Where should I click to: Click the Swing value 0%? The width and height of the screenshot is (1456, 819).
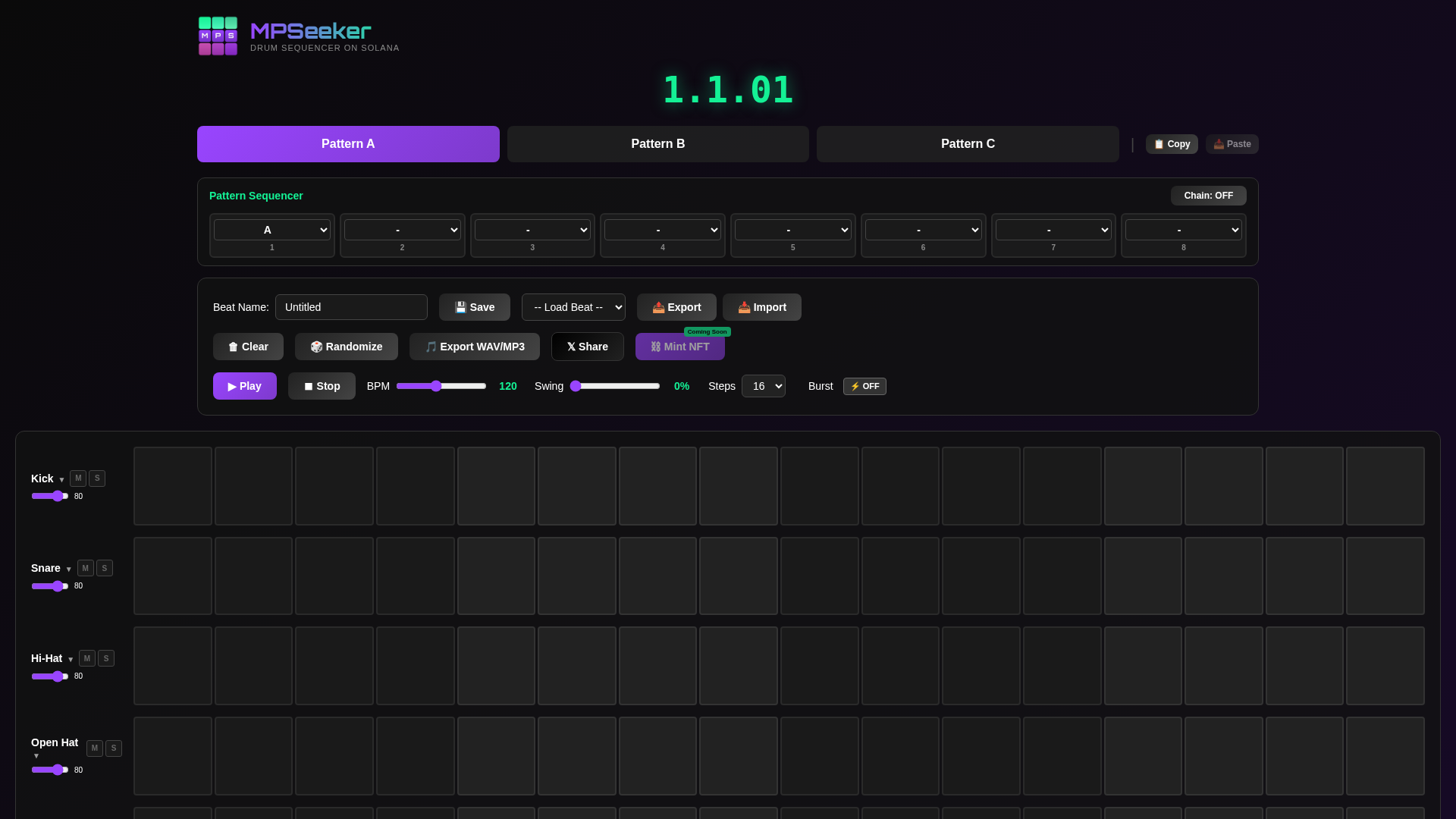[682, 386]
